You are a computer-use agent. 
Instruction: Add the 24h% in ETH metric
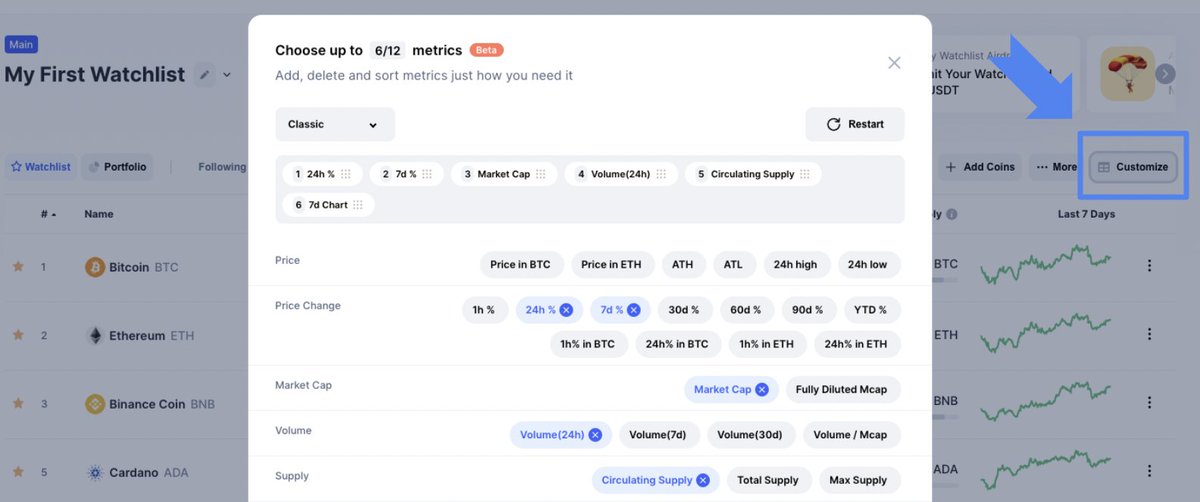[856, 344]
